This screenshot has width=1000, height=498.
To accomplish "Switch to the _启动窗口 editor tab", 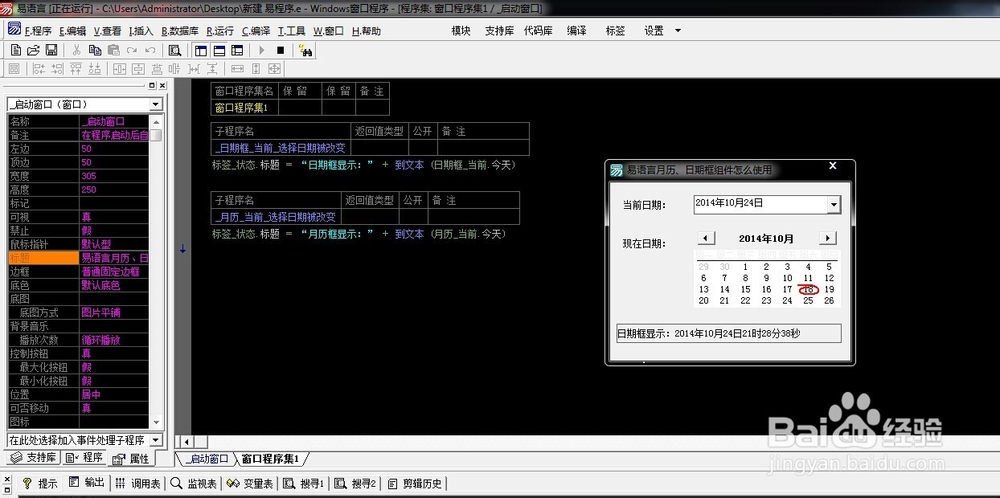I will [205, 459].
